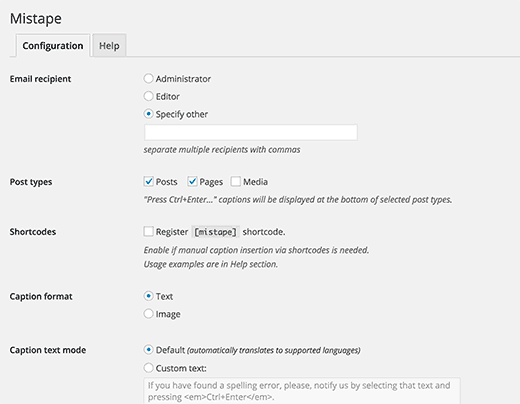Screen dimensions: 520x404
Task: Click the [mistape] shortcode code text
Action: pos(215,232)
